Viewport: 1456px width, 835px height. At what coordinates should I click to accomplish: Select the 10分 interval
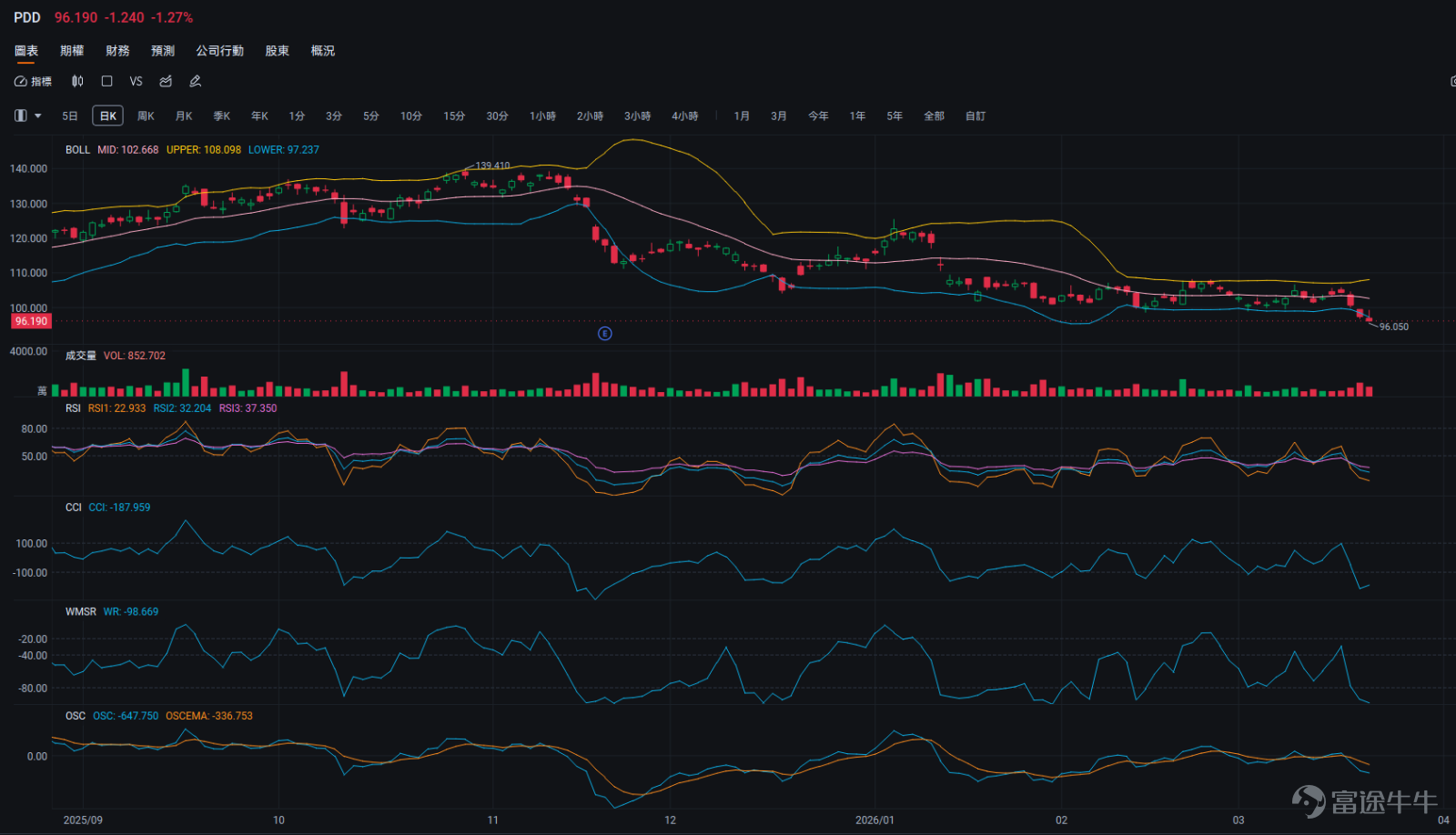411,116
